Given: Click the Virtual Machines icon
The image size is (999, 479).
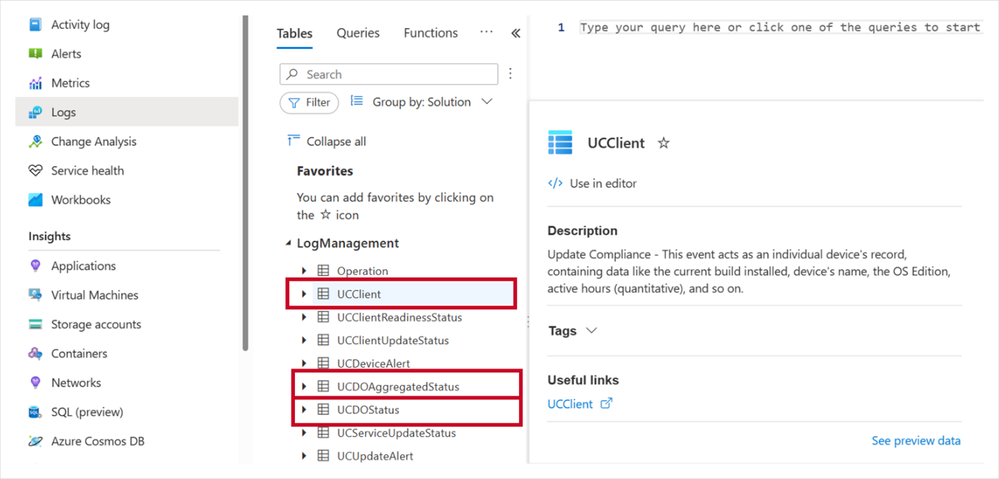Looking at the screenshot, I should pos(36,295).
